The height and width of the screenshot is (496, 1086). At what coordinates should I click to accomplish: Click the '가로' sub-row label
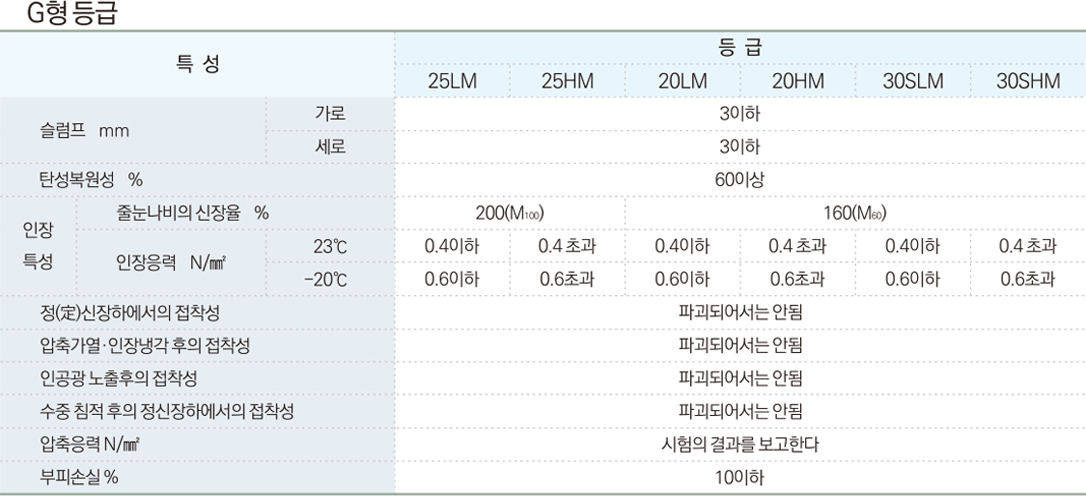pos(330,114)
